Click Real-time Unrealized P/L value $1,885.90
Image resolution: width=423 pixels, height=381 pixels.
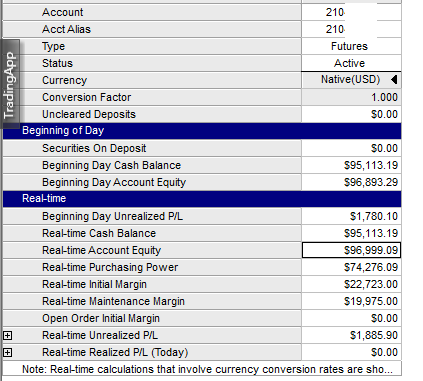pos(351,335)
